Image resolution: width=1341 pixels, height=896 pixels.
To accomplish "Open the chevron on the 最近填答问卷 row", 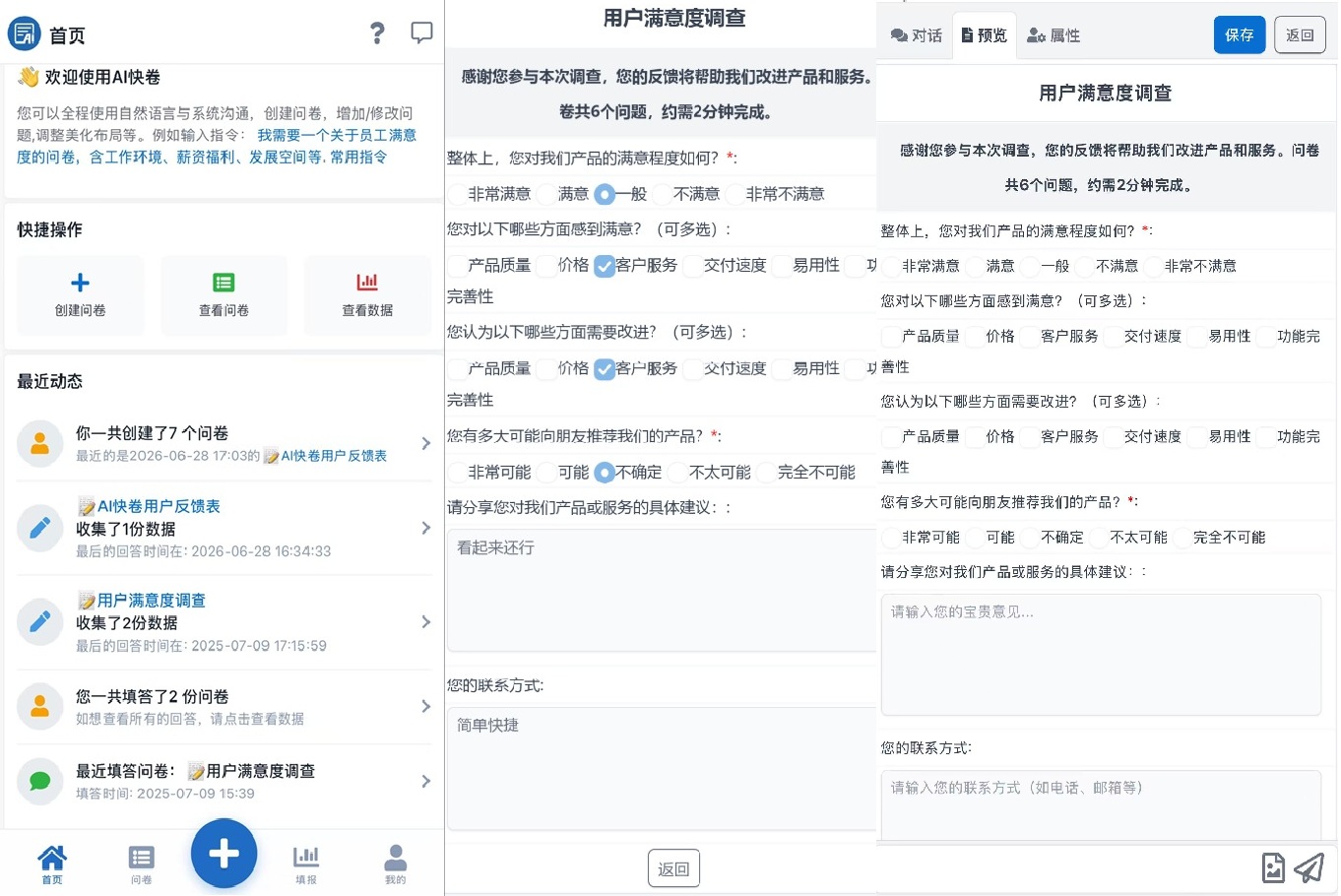I will (425, 782).
